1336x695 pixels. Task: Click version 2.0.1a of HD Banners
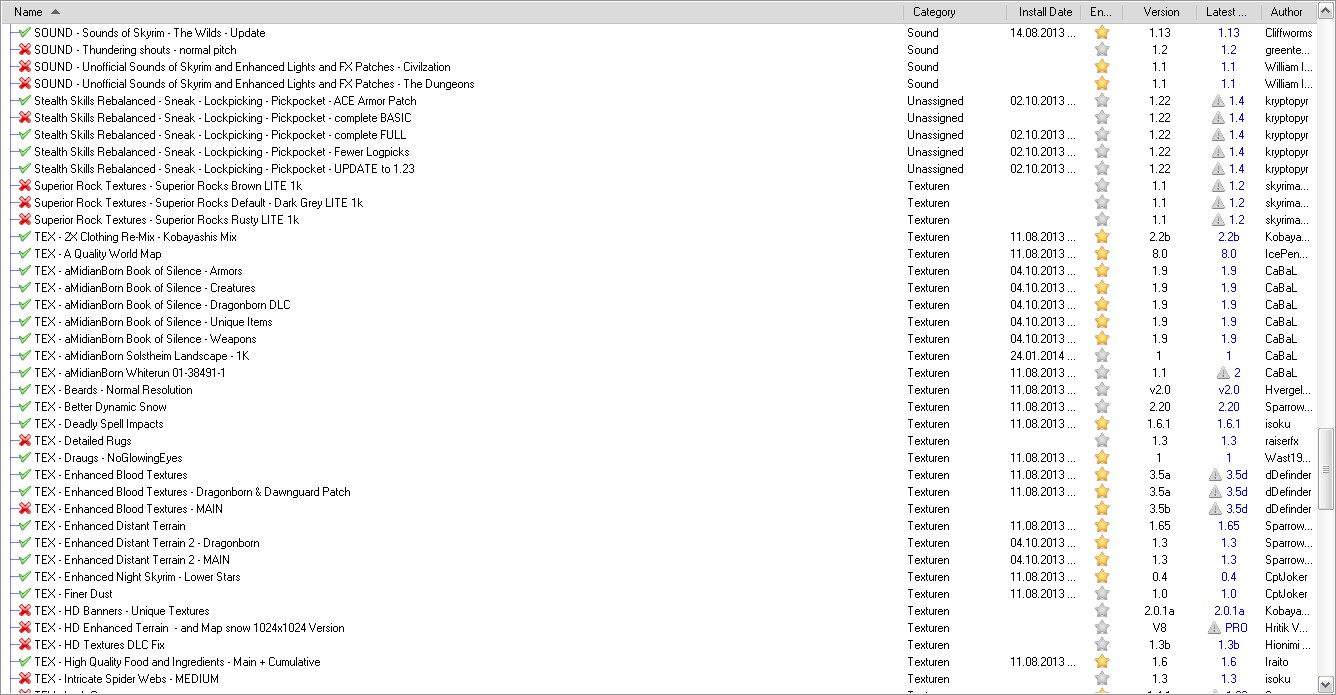tap(1159, 611)
